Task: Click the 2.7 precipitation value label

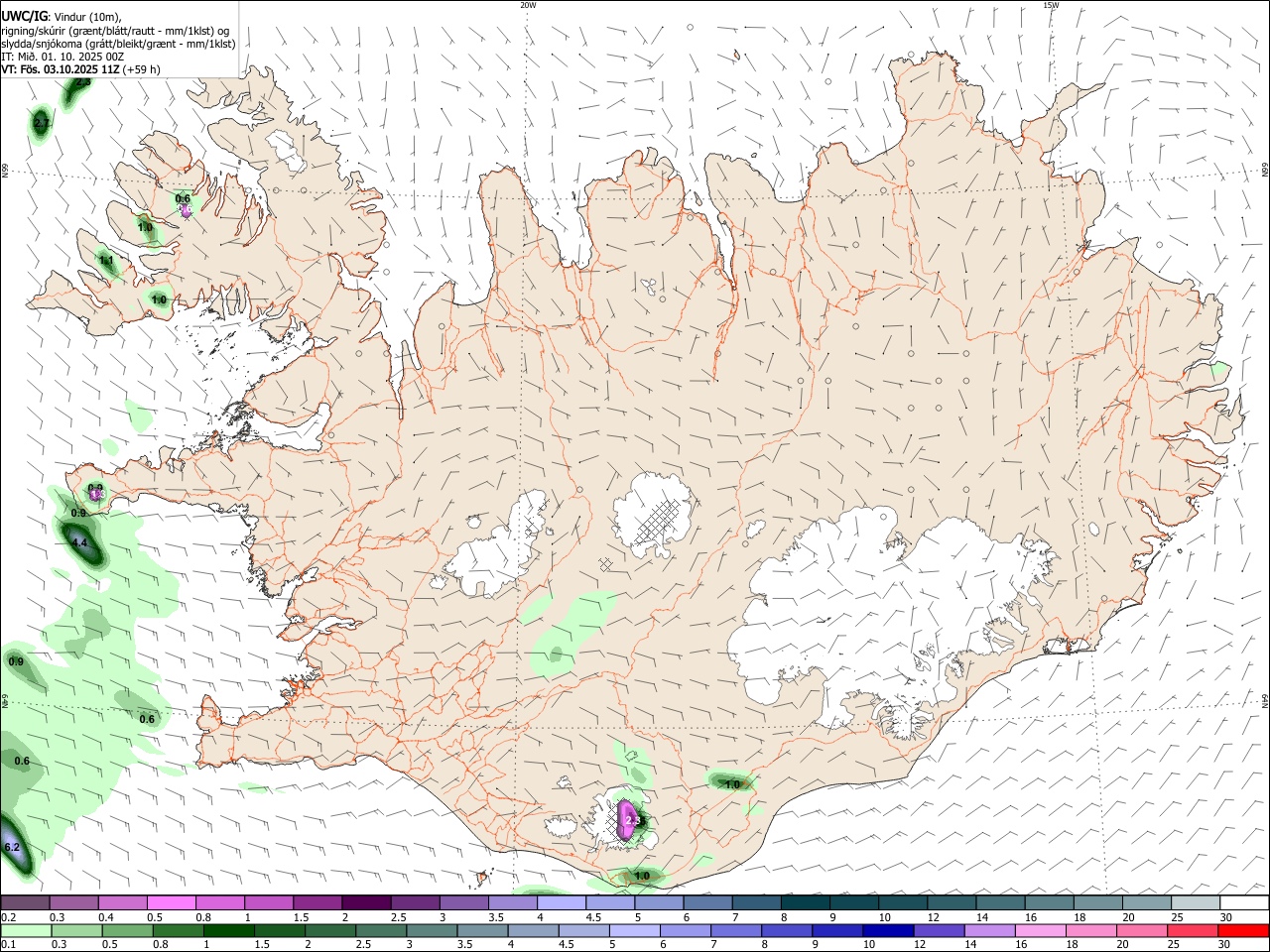Action: pyautogui.click(x=42, y=123)
